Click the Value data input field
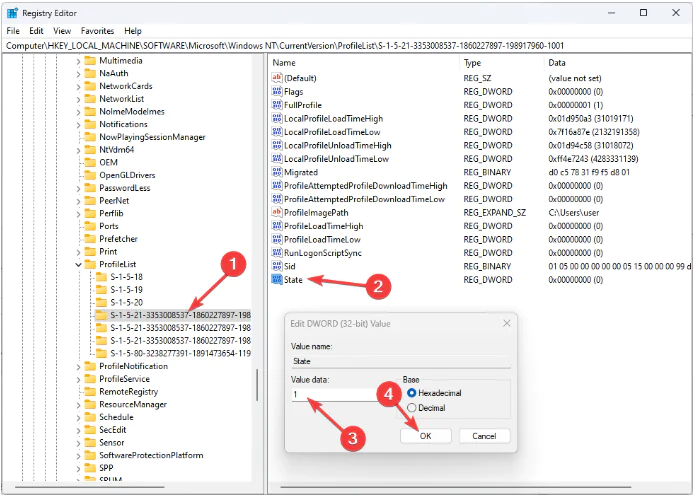This screenshot has height=498, width=694. click(338, 395)
